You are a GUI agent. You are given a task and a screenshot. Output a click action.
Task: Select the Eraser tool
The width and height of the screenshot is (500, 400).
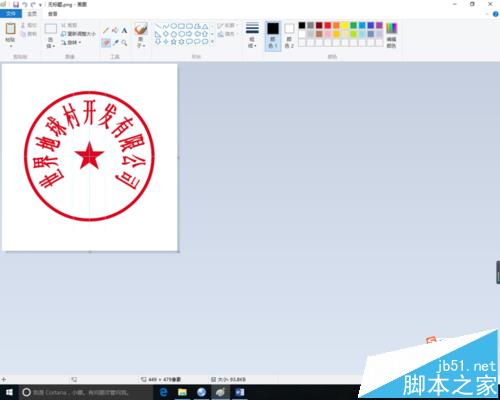click(106, 43)
